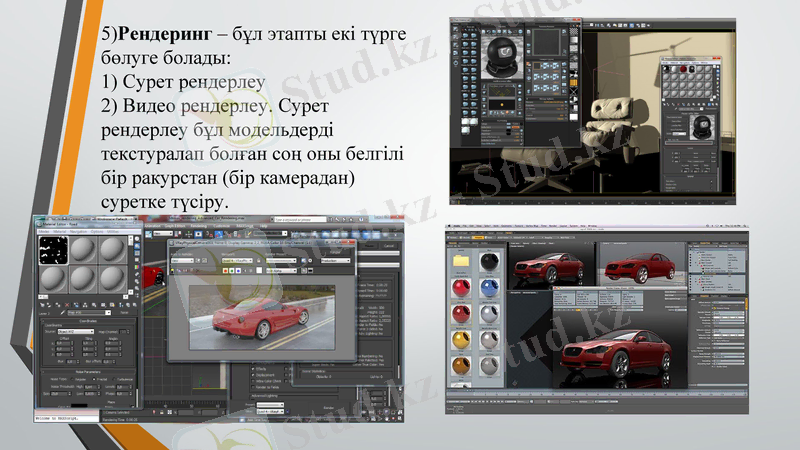Click the white color swatch in frame buffer toolbar
Screen dimensions: 800x450
point(259,270)
